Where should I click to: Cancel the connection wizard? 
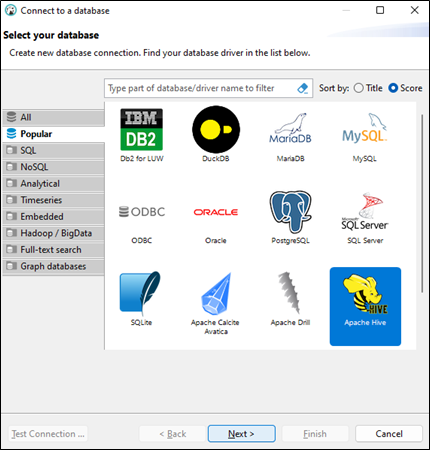tap(389, 434)
